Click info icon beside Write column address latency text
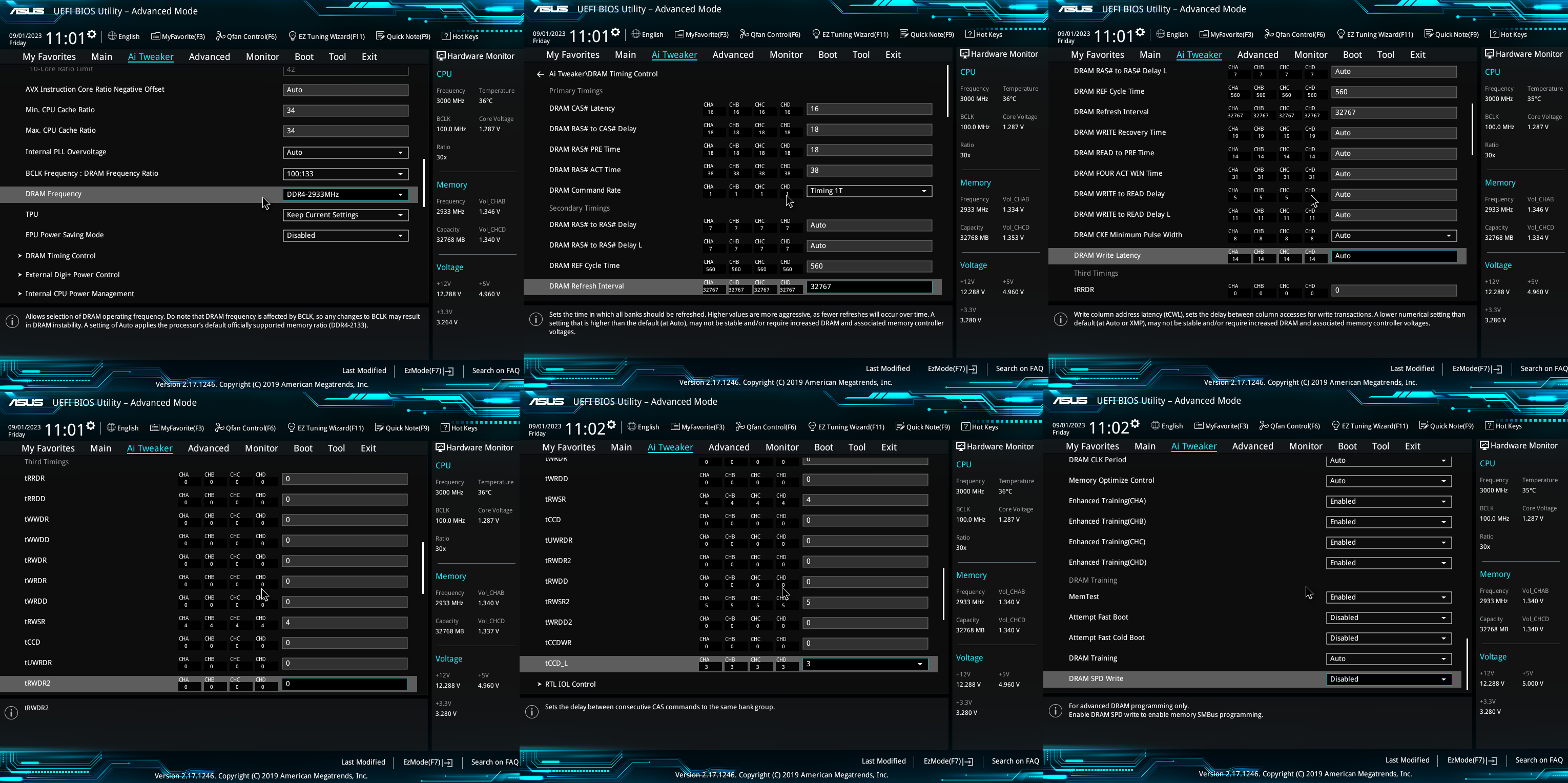The image size is (1568, 783). click(1060, 319)
